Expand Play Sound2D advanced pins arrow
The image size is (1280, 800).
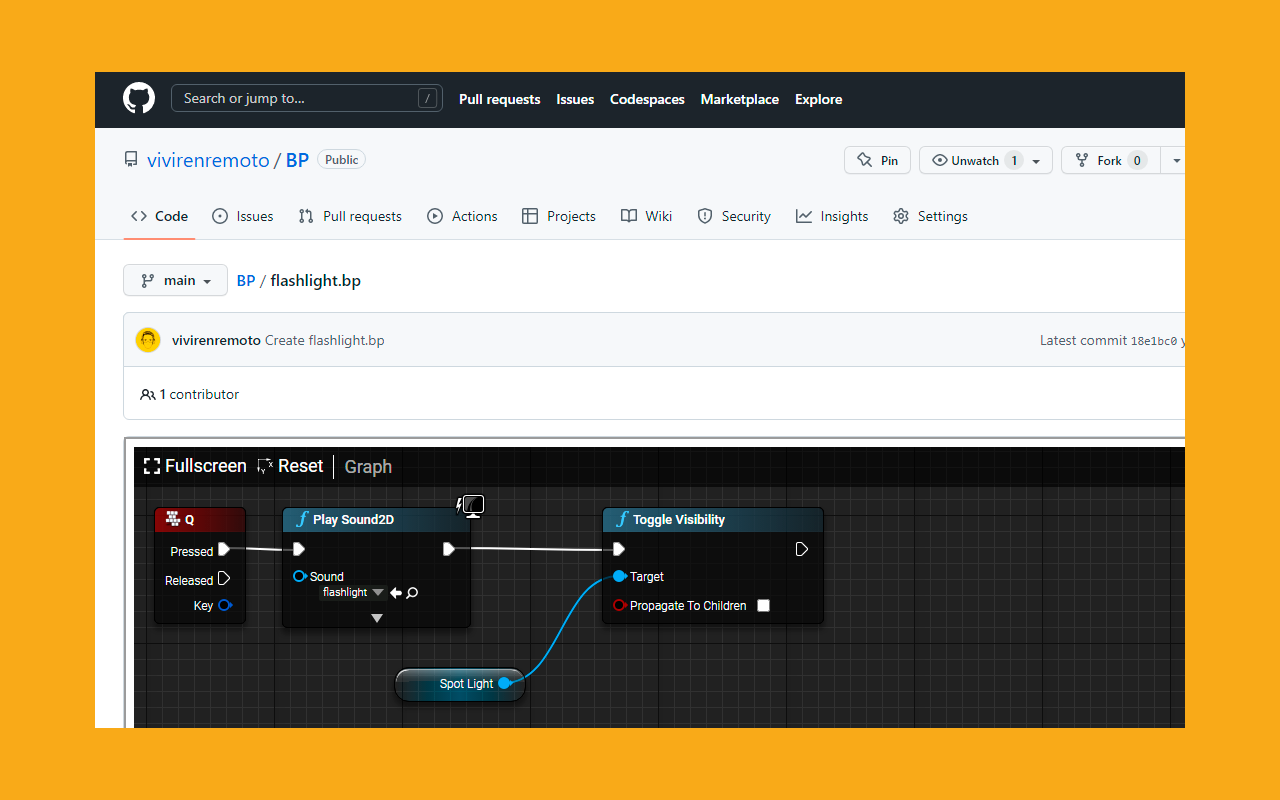tap(377, 619)
